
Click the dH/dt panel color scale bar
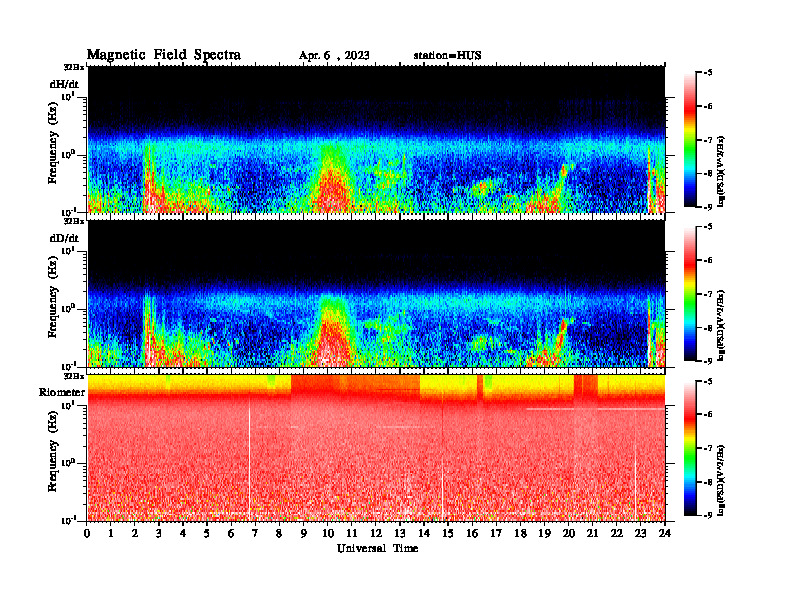tap(689, 140)
